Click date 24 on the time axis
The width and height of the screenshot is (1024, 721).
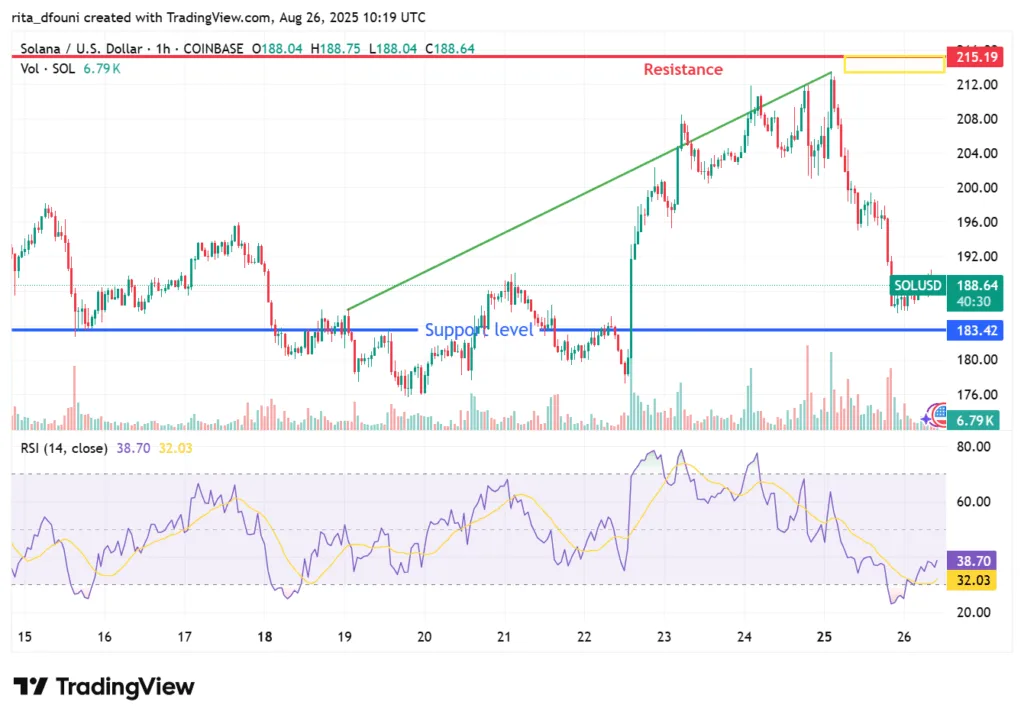(744, 637)
